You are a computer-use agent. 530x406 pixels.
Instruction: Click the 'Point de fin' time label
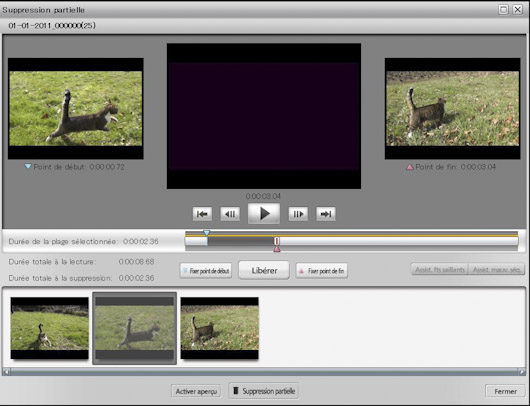451,167
